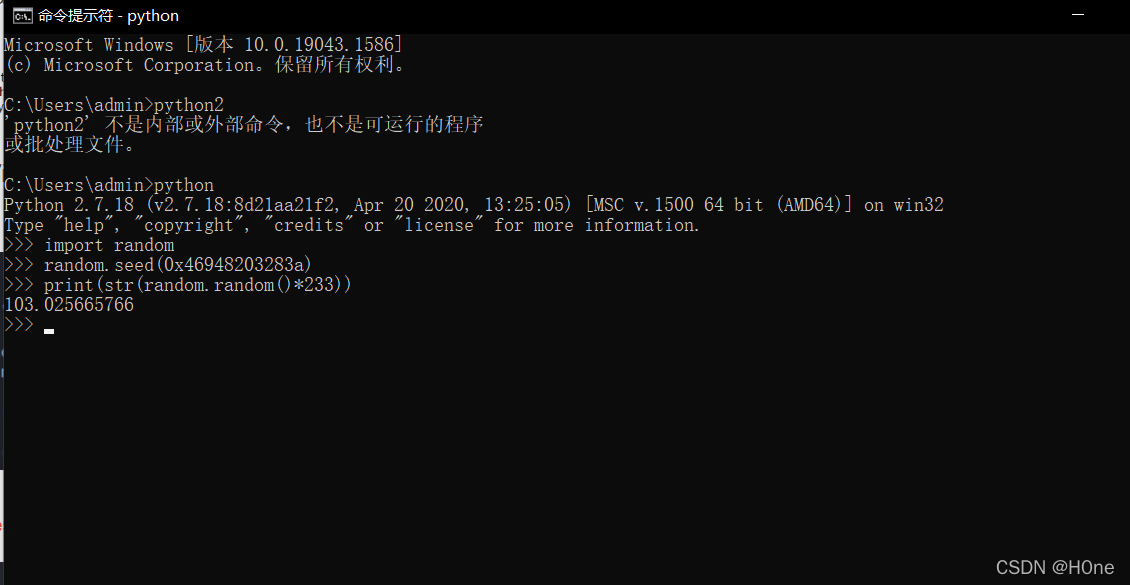
Task: Click the Python 2.7.18 version text
Action: click(x=69, y=205)
